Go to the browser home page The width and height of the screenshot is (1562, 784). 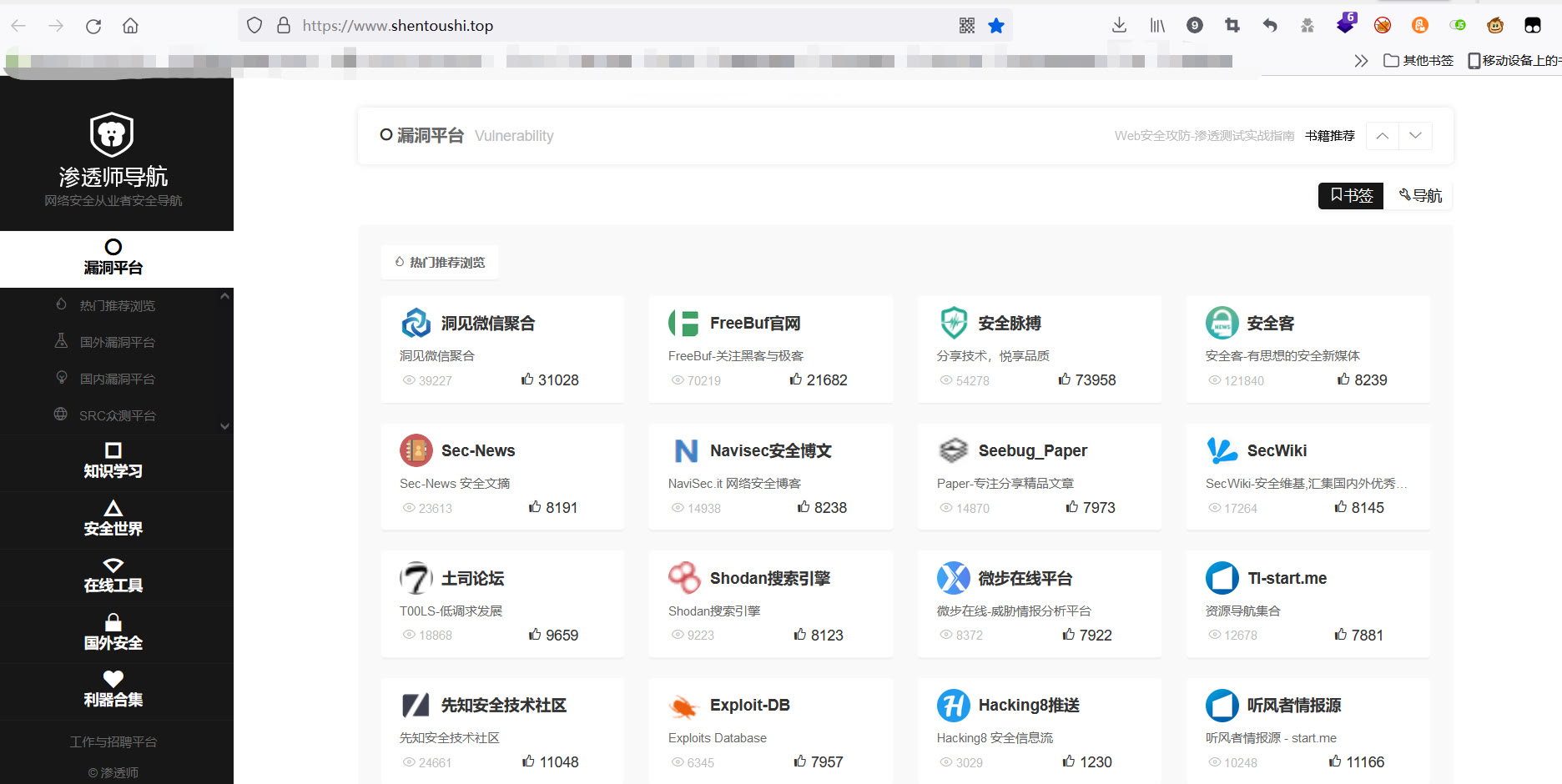(130, 26)
